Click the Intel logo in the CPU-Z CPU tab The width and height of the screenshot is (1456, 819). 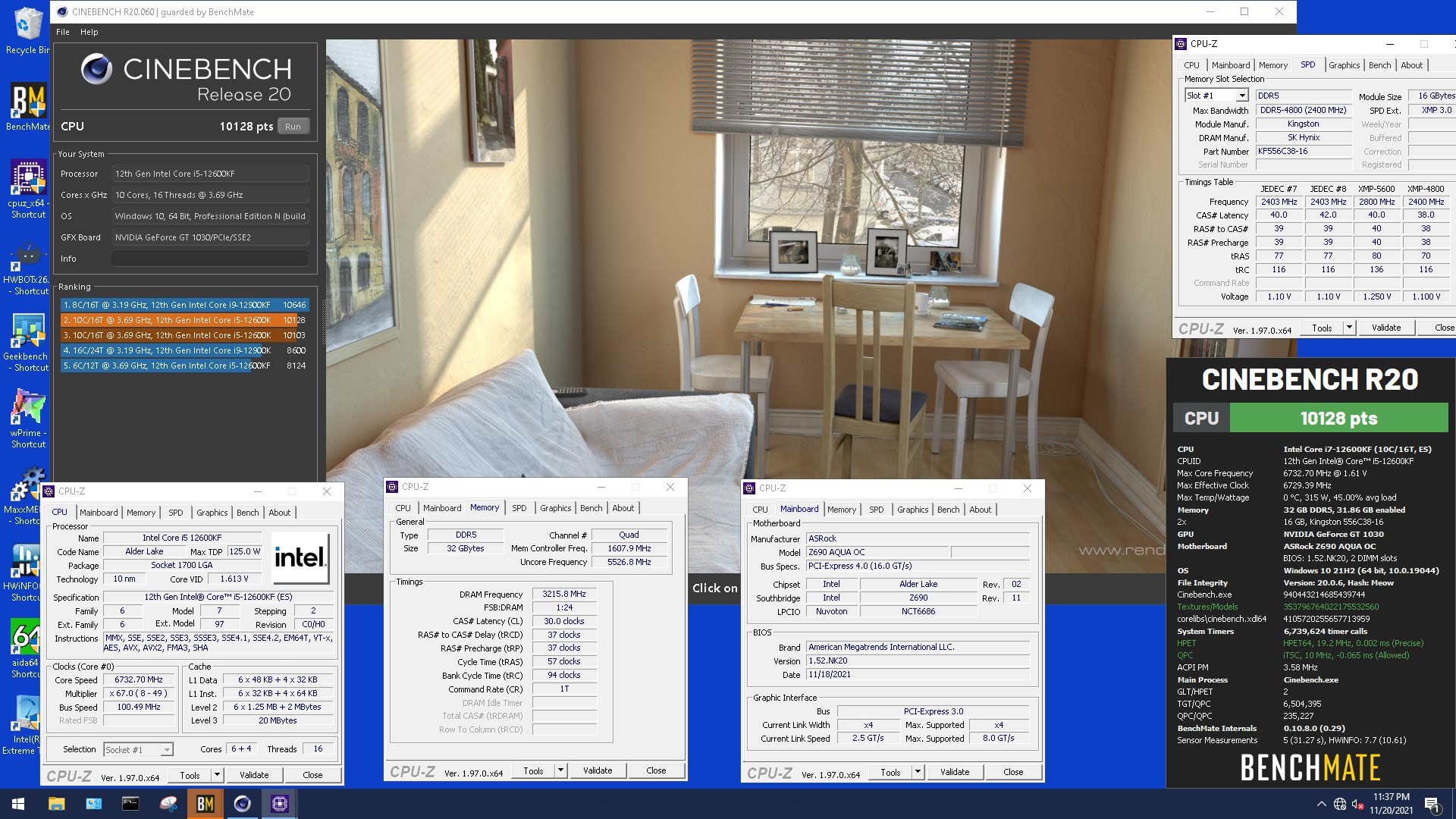pos(300,557)
